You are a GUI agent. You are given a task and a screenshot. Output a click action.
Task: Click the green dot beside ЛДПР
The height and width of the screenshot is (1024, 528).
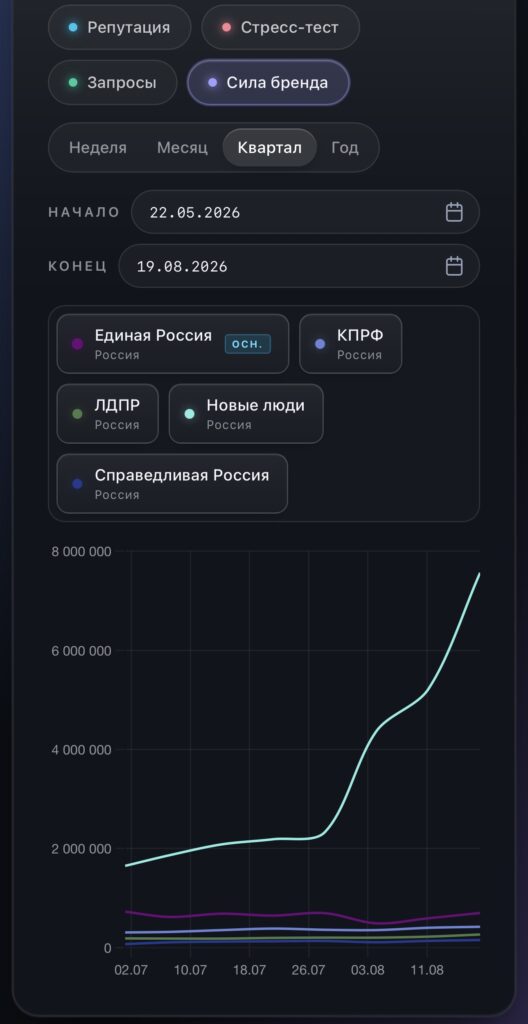(x=77, y=414)
